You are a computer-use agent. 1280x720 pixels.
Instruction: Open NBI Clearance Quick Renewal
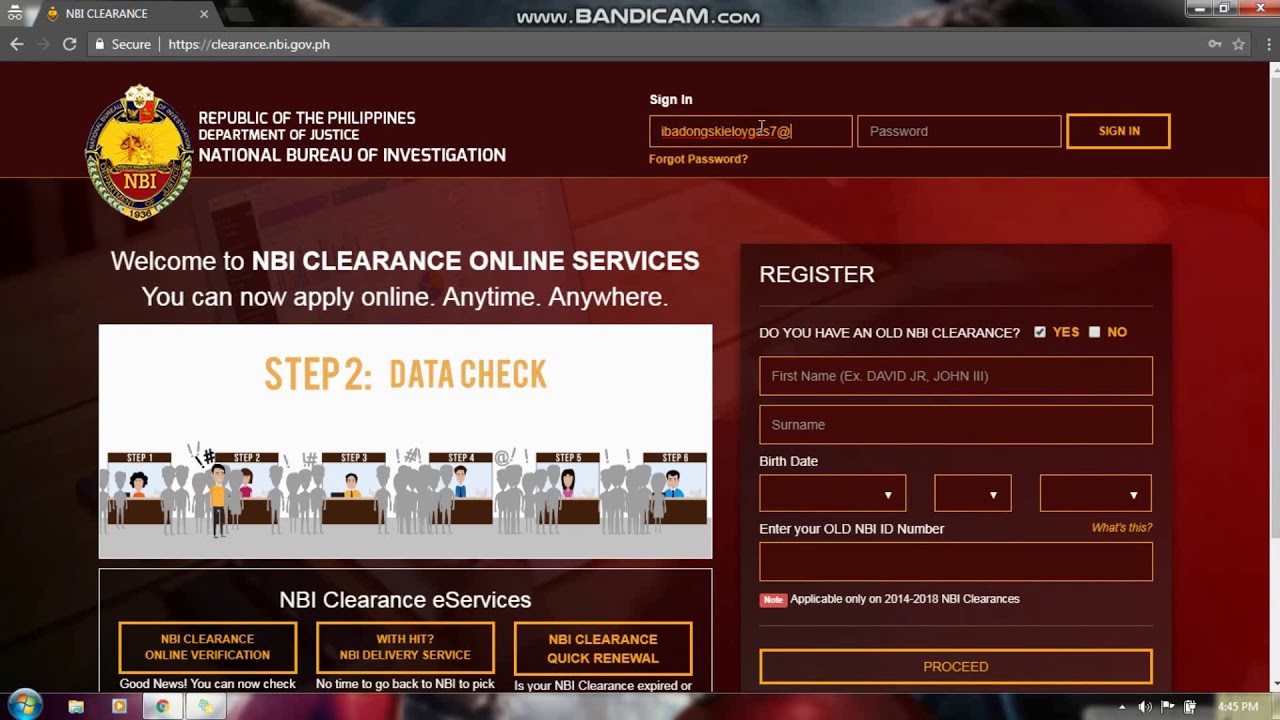603,648
